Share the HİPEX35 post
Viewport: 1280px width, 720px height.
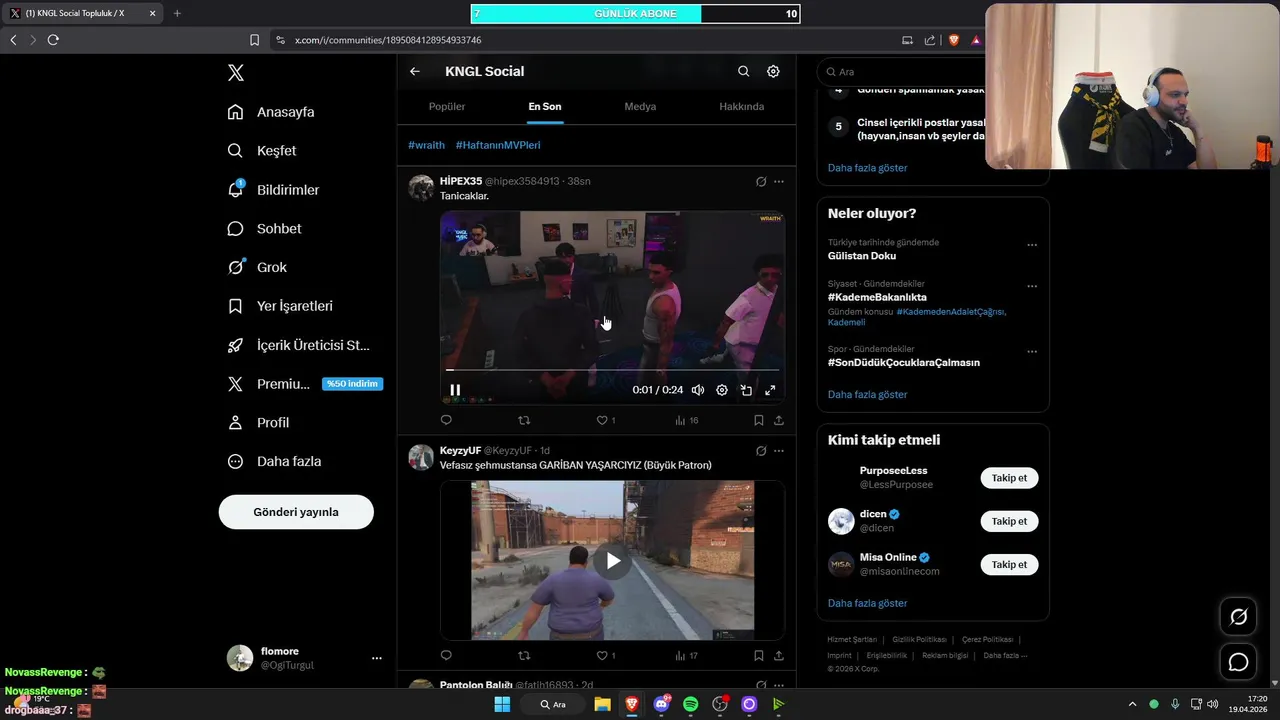pyautogui.click(x=779, y=421)
